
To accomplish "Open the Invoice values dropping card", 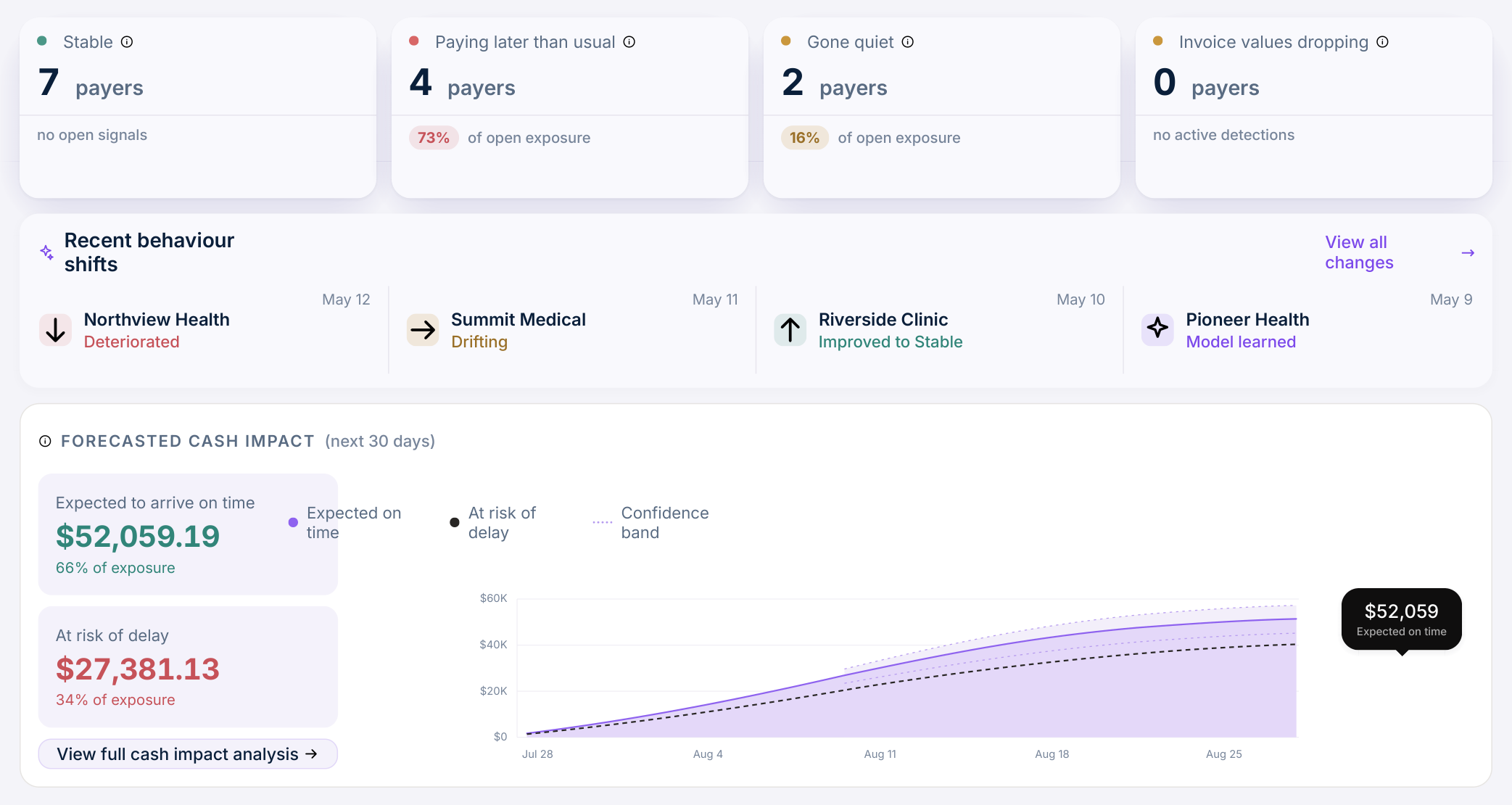I will tap(1314, 108).
